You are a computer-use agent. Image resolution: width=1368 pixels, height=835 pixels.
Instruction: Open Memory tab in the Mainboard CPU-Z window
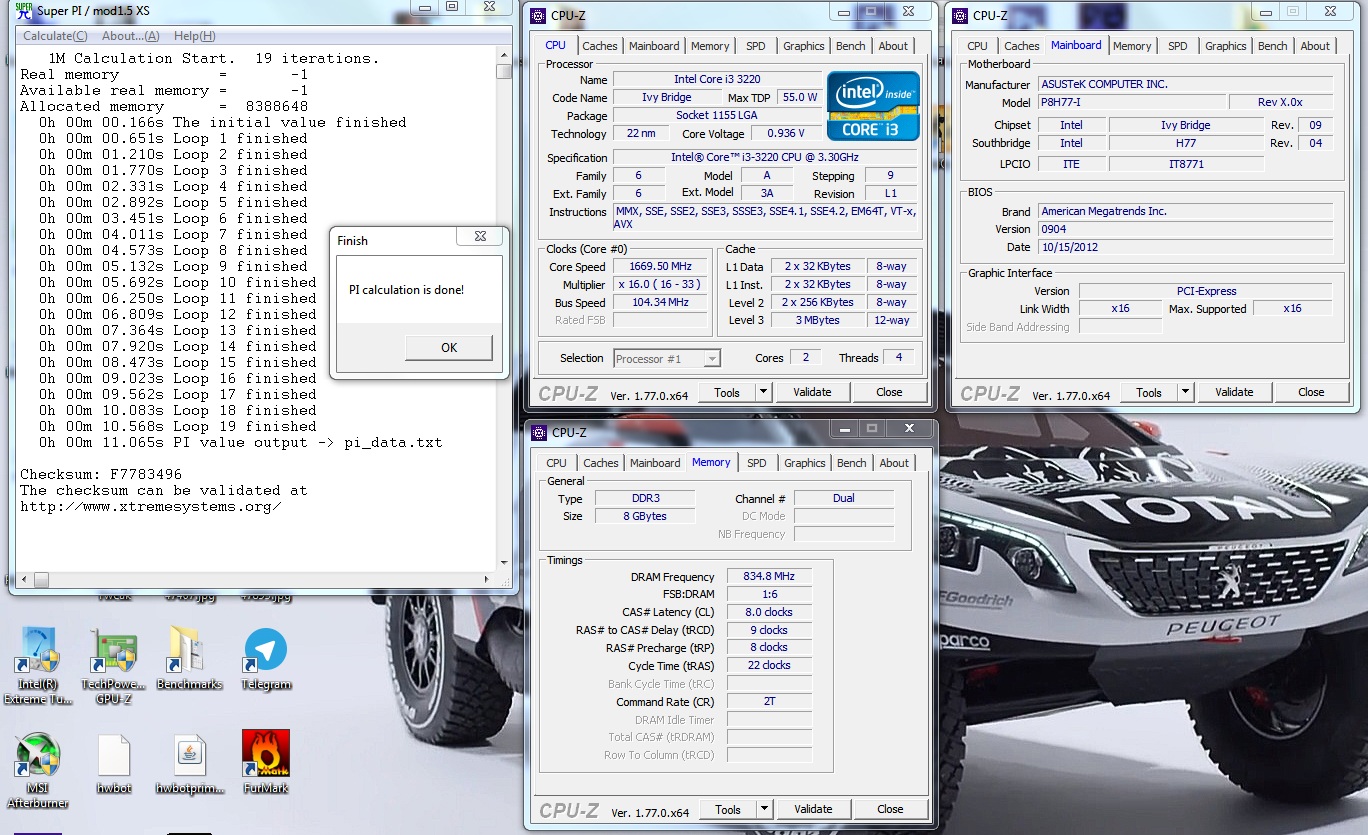(1132, 46)
